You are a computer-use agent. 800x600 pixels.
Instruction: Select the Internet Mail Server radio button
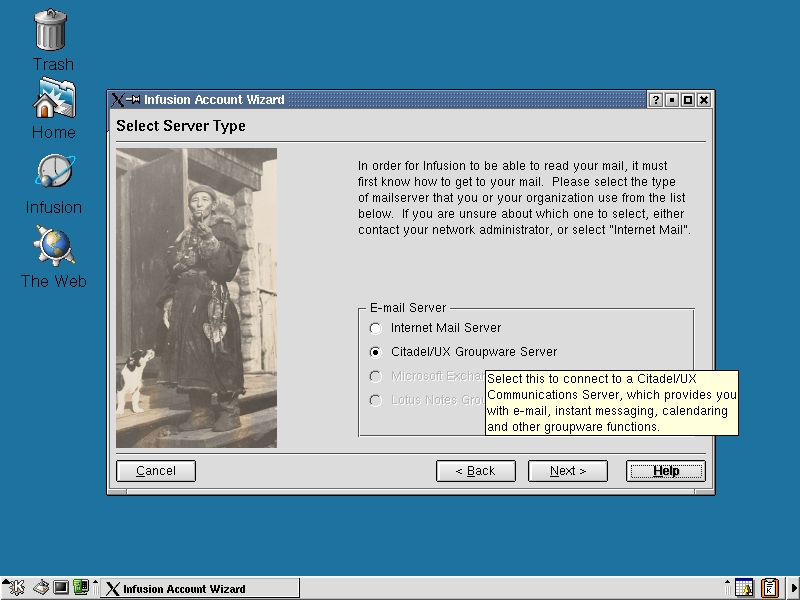(x=376, y=328)
